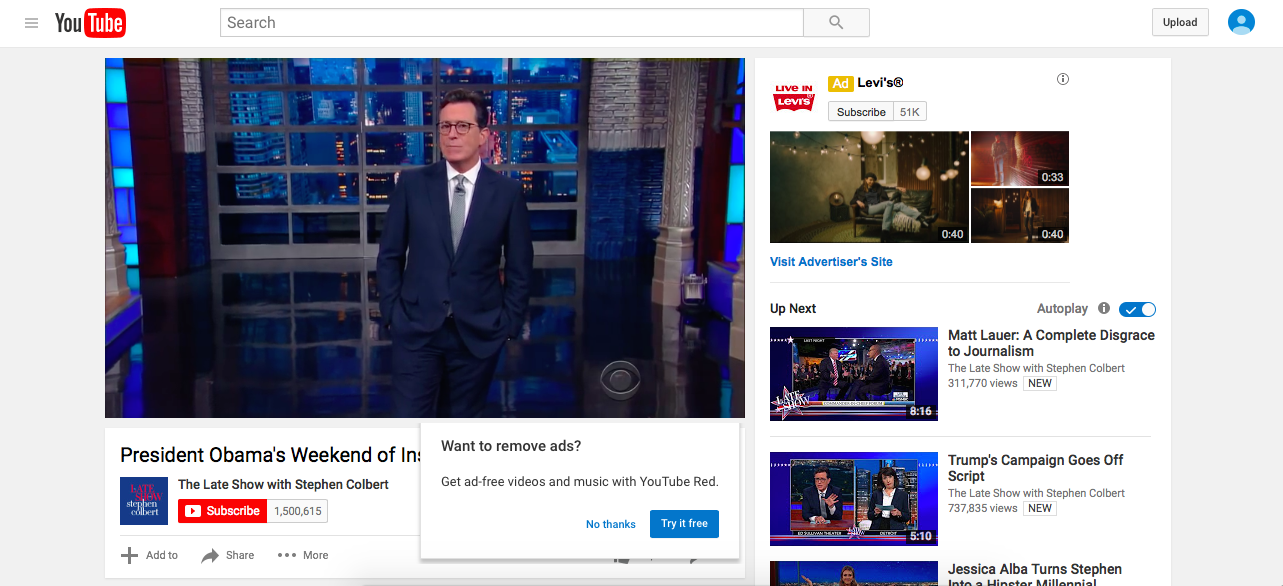Open the small 0:40 ad thumbnail
Viewport: 1283px width, 586px height.
1020,216
